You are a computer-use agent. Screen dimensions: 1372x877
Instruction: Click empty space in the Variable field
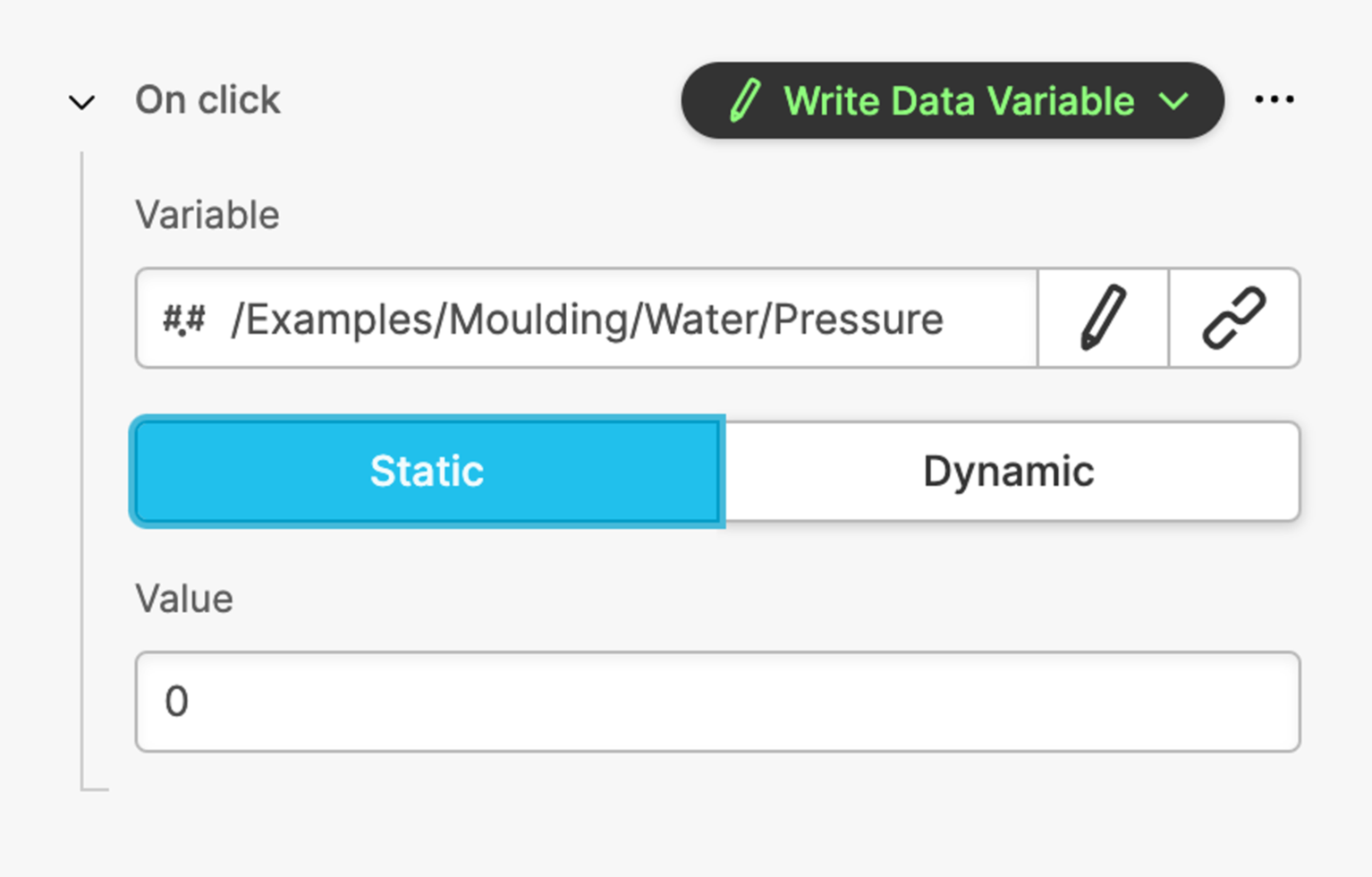point(988,319)
